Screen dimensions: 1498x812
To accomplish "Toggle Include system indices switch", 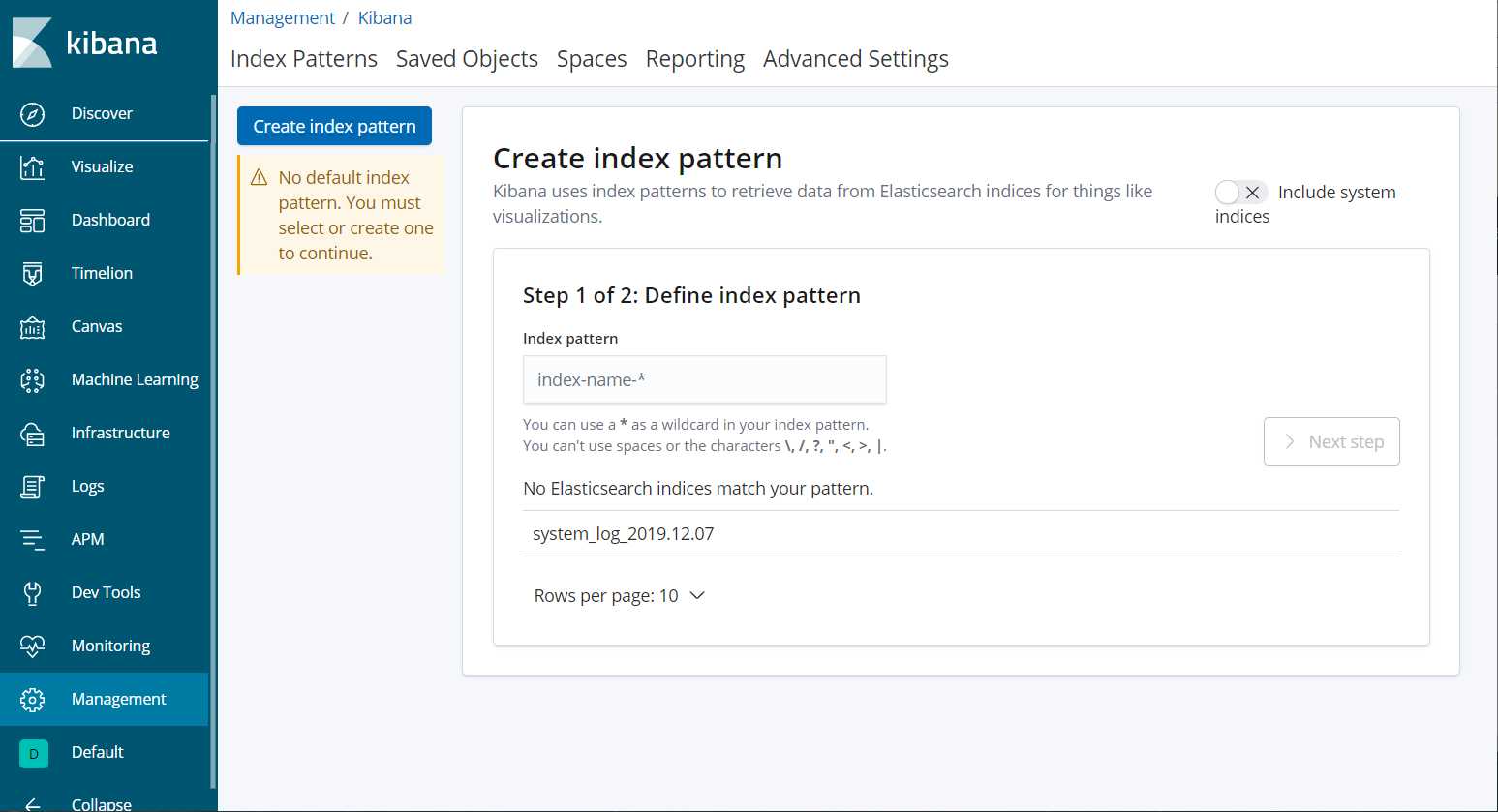I will pyautogui.click(x=1240, y=192).
